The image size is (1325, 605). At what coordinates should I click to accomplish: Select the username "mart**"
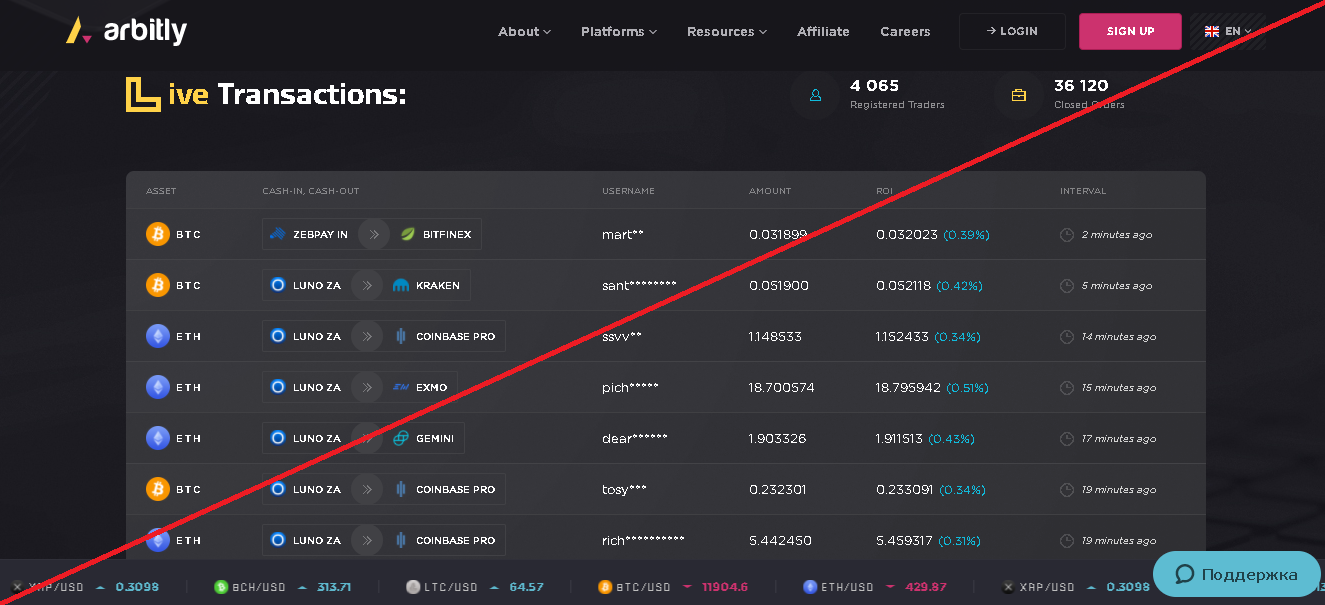tap(623, 235)
